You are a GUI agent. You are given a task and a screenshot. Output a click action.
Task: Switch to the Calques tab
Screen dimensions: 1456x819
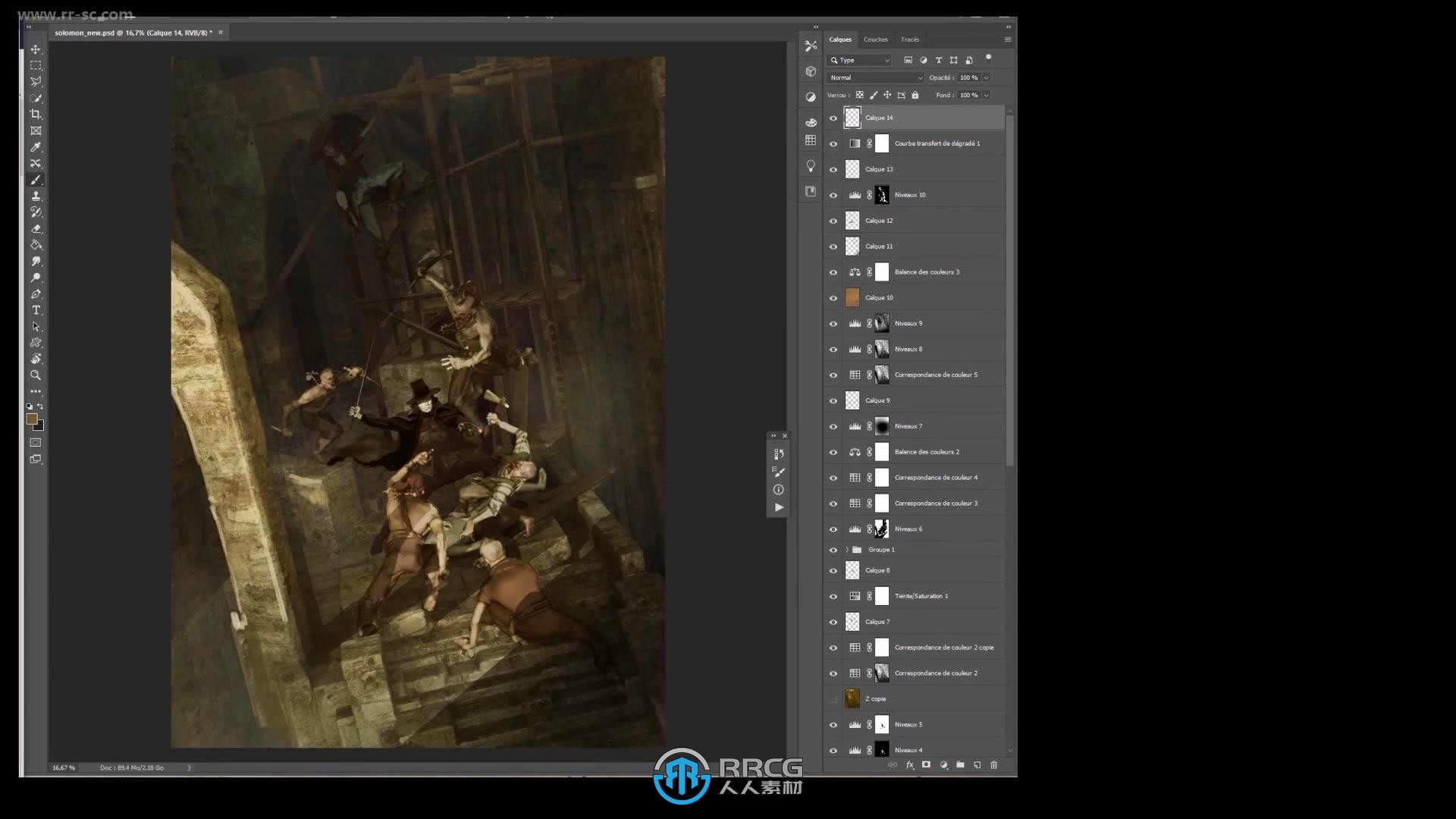(x=840, y=39)
